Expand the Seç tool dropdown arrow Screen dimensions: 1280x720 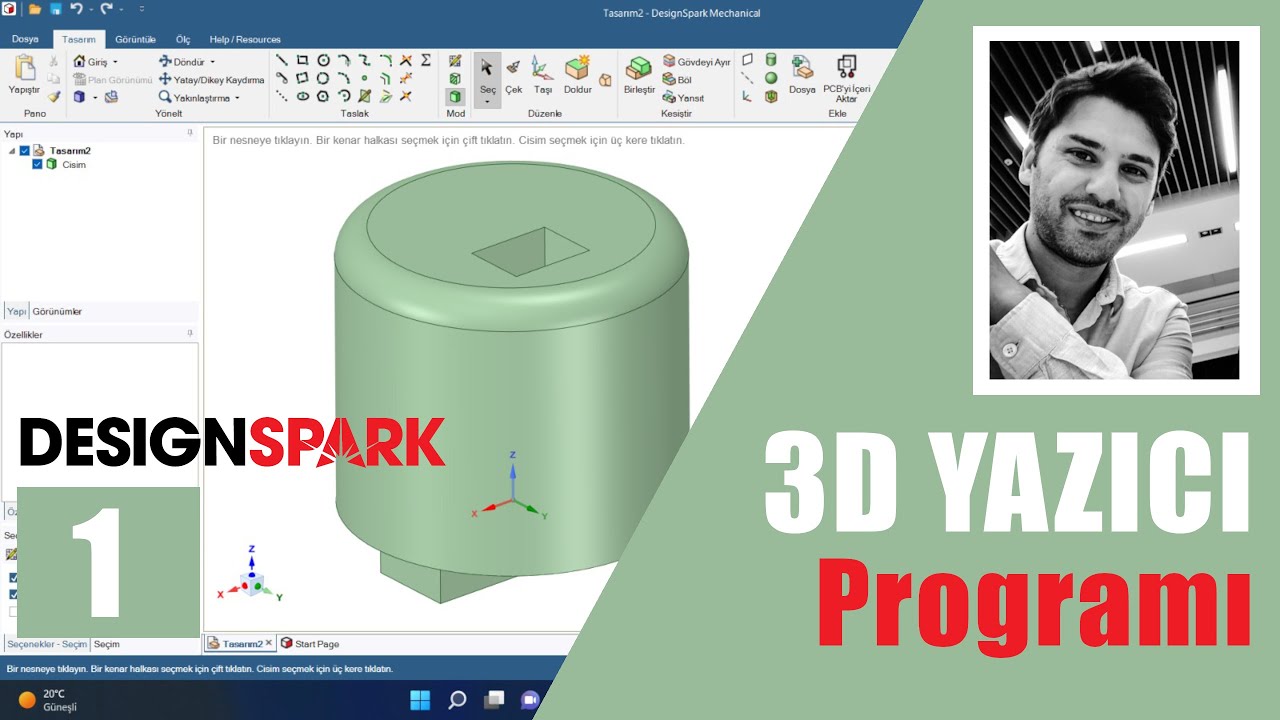click(487, 102)
